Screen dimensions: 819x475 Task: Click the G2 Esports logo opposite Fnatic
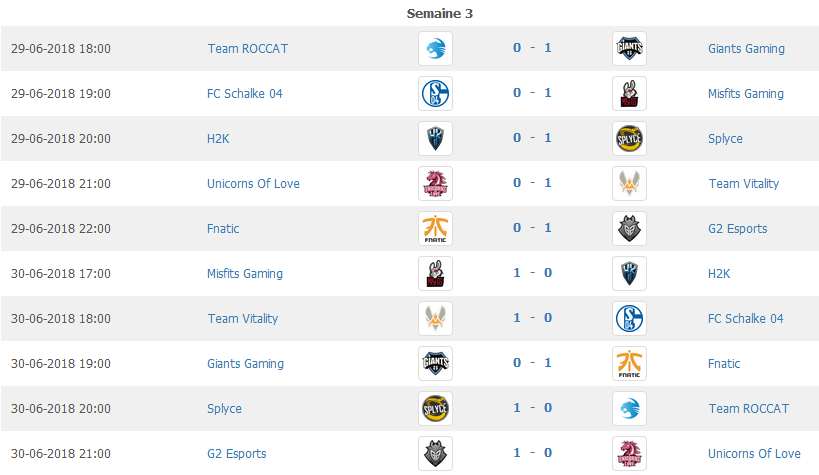coord(629,228)
